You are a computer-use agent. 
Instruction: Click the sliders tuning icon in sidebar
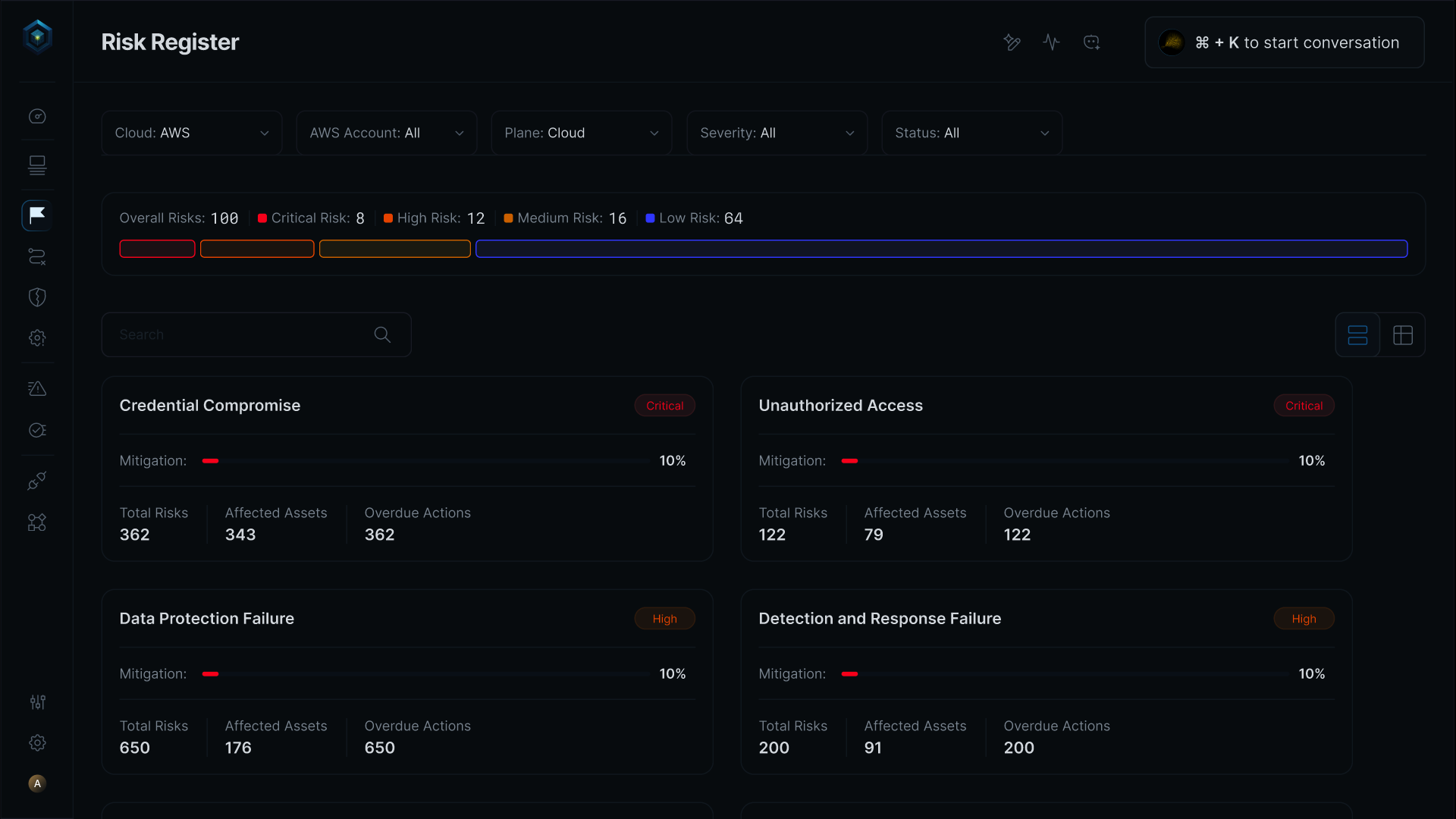point(37,702)
